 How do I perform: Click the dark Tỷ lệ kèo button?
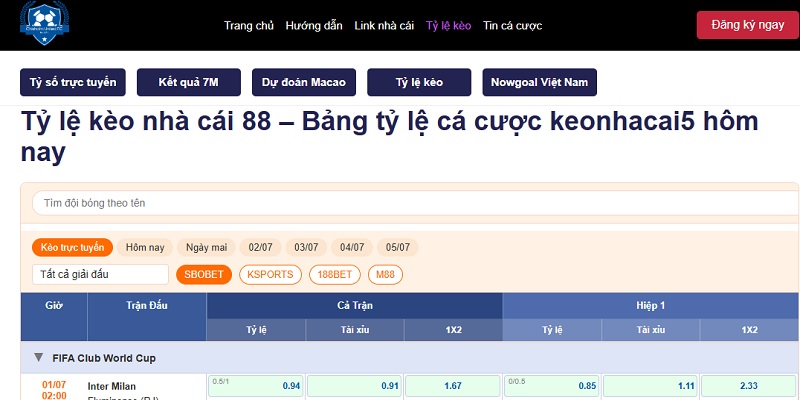click(419, 82)
